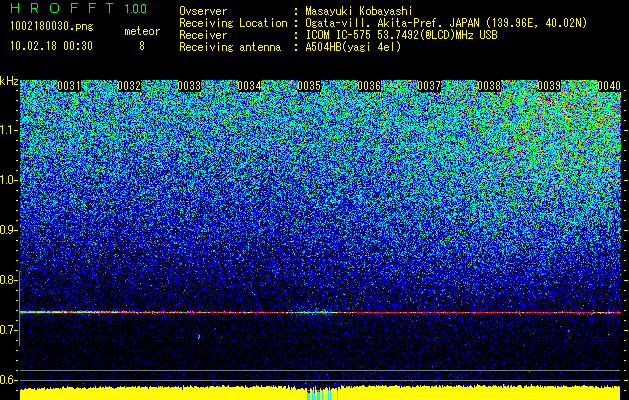
Task: Select observer name Masayuki Kobayashi
Action: coord(358,11)
